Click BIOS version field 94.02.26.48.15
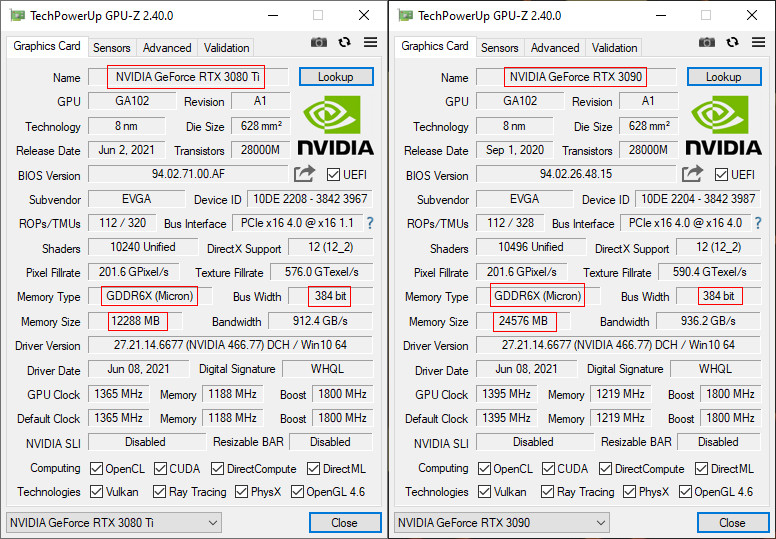This screenshot has width=776, height=539. (576, 174)
